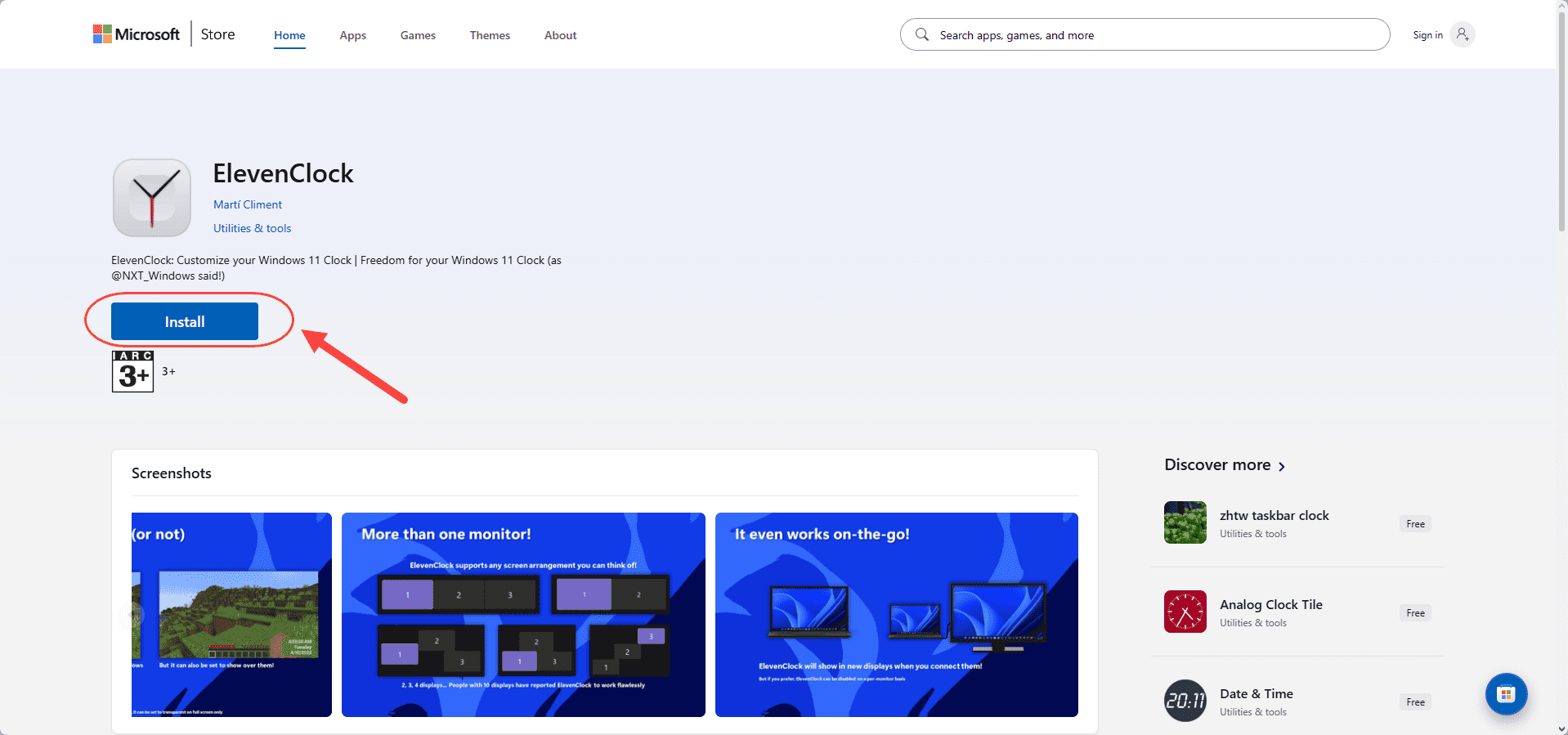
Task: Click the page vertical scrollbar
Action: pos(1561,123)
